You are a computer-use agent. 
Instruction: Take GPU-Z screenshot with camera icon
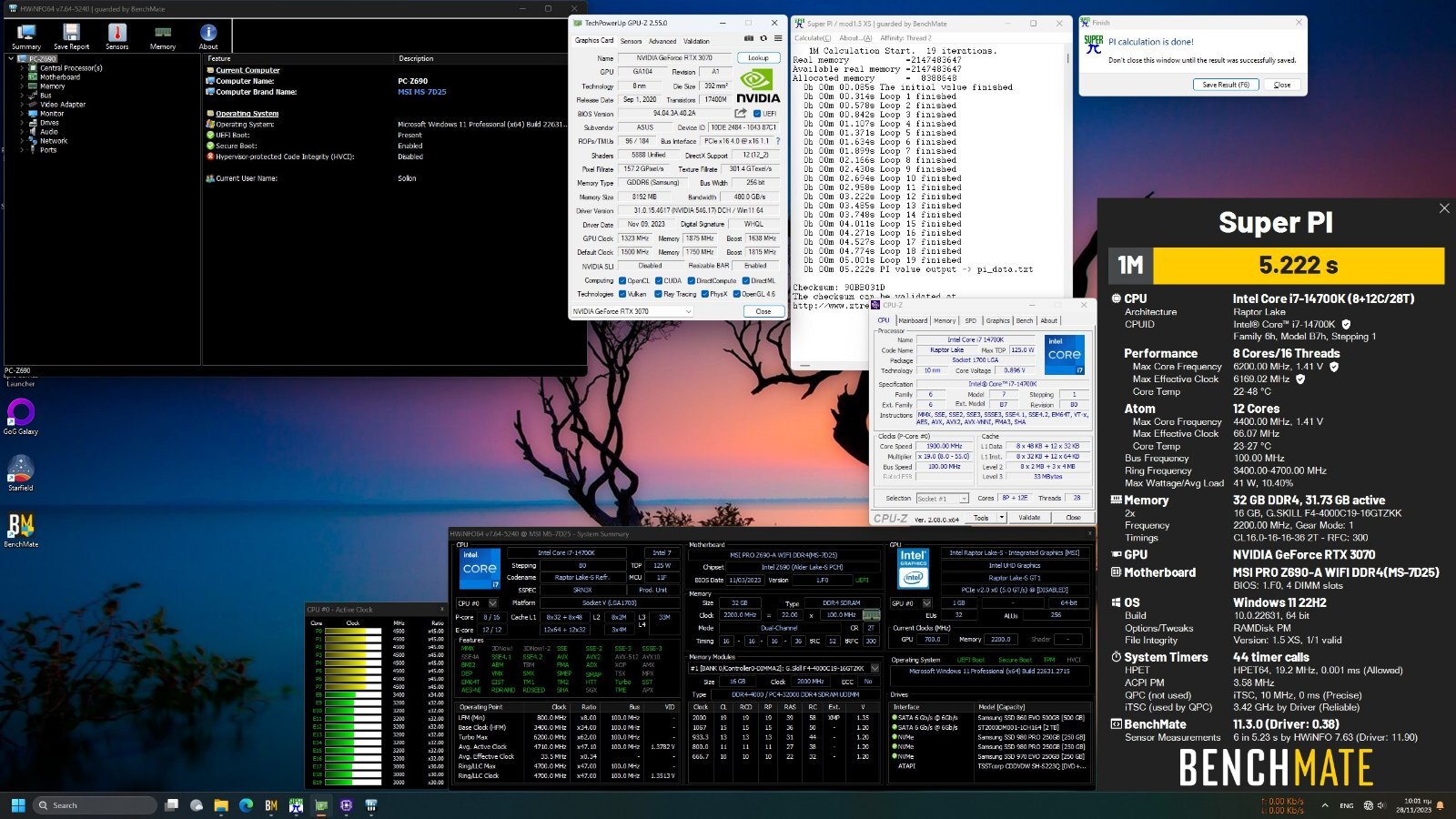pyautogui.click(x=749, y=39)
